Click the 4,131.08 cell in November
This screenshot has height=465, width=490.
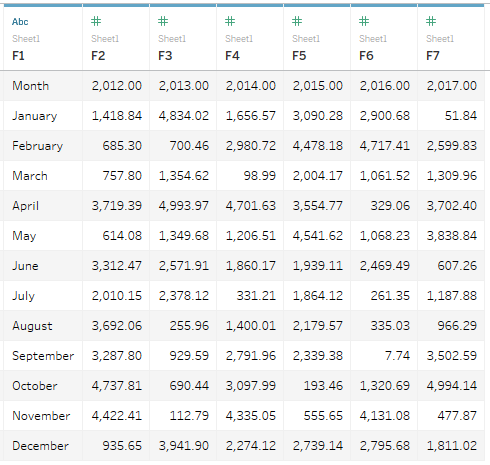[385, 416]
